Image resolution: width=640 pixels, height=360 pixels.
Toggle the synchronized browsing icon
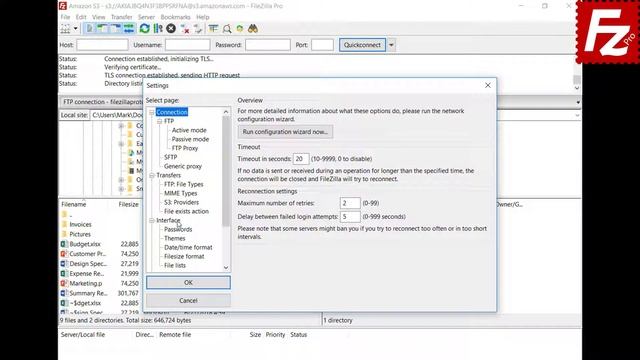click(x=240, y=29)
